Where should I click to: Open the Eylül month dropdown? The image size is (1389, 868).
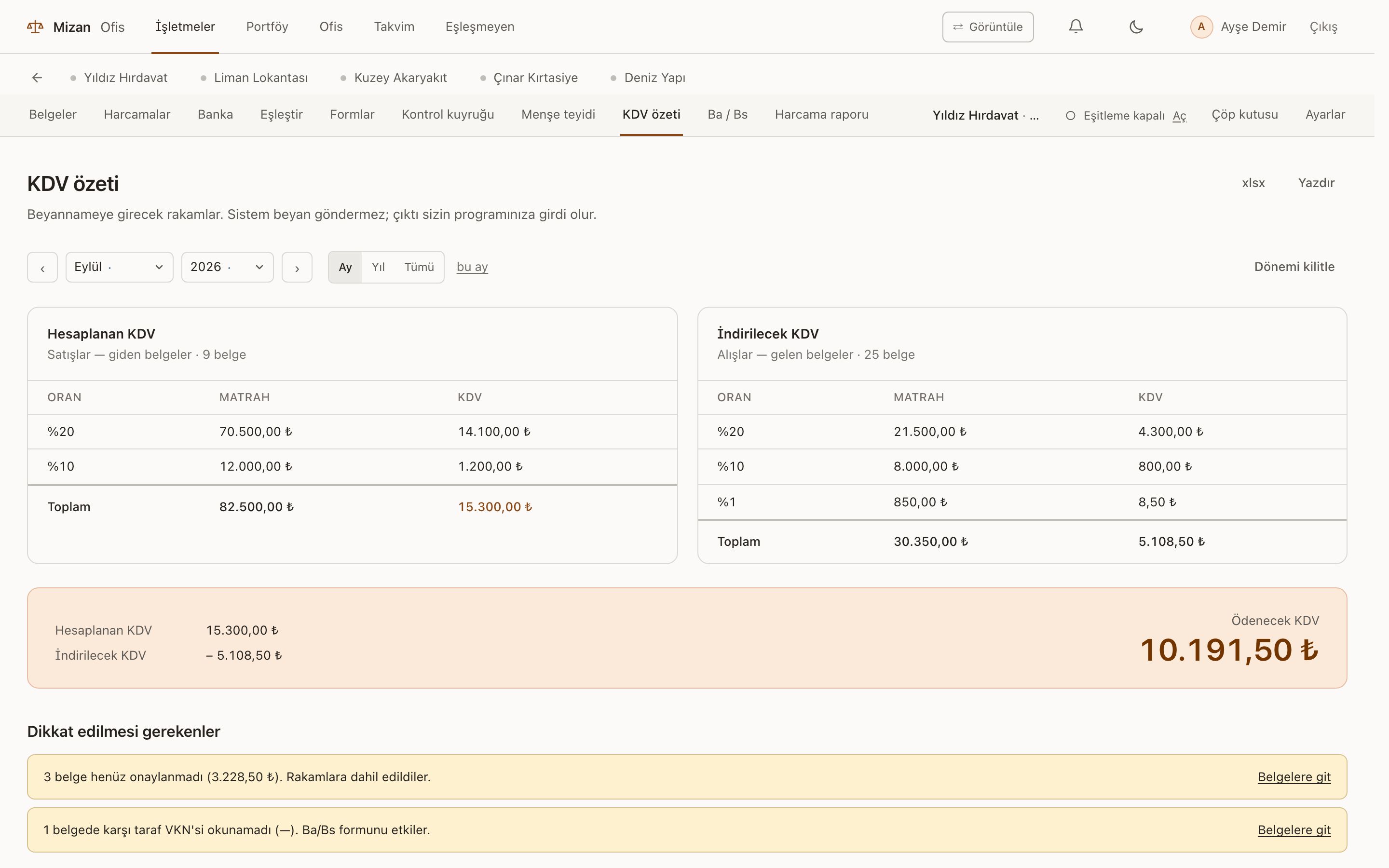click(x=120, y=268)
